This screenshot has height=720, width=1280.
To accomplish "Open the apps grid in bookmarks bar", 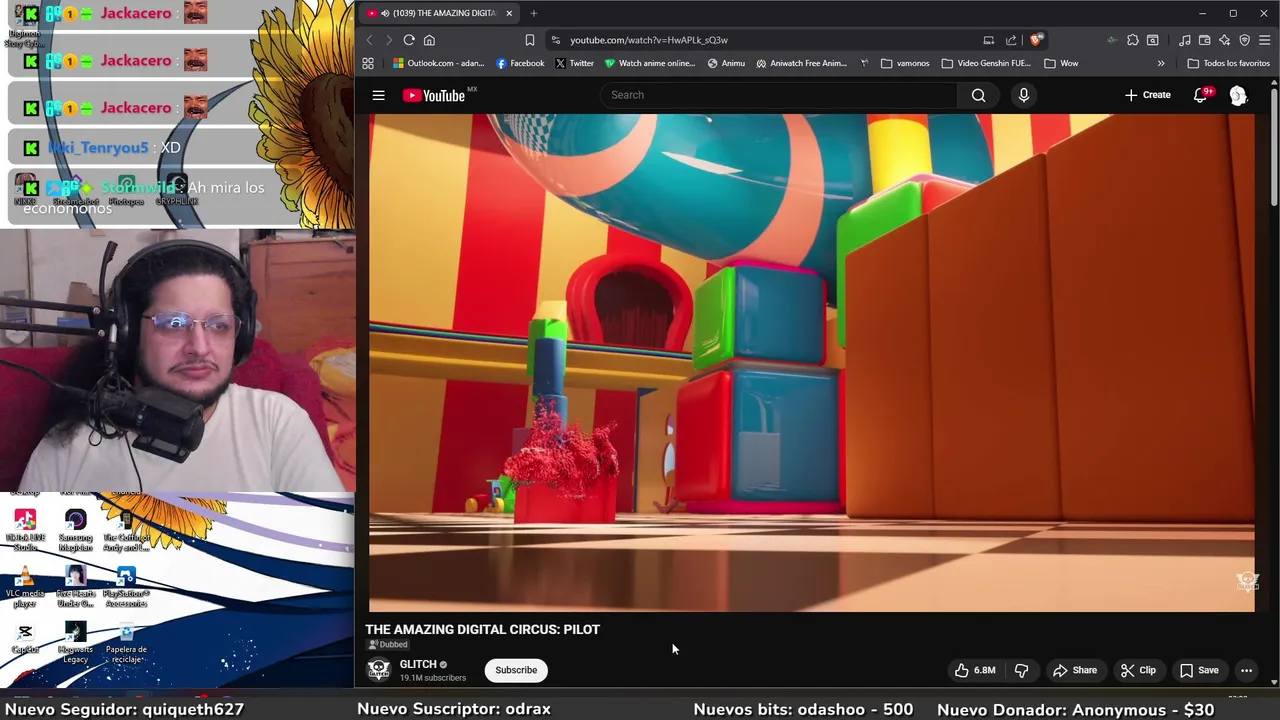I will 368,63.
